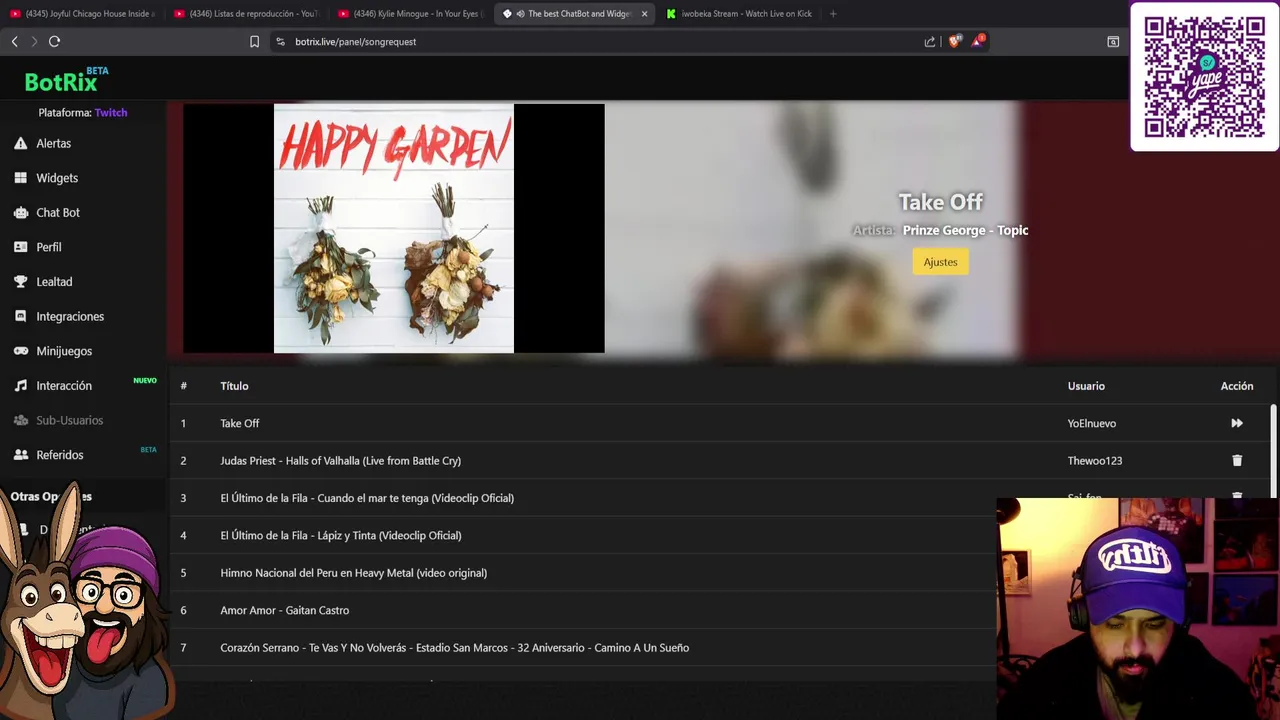The width and height of the screenshot is (1280, 720).
Task: Switch to Kylie Minogue tab
Action: coord(411,14)
